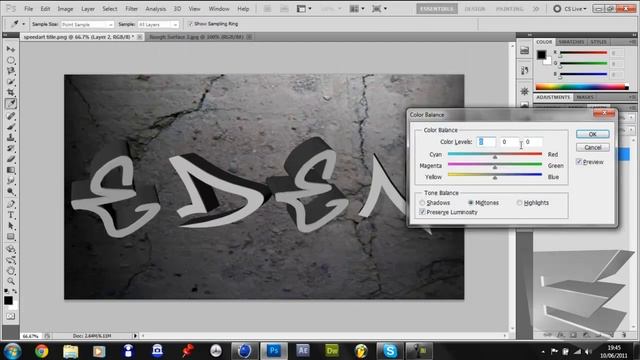This screenshot has width=640, height=360.
Task: Click the Cyan-Red slider handle
Action: (495, 157)
